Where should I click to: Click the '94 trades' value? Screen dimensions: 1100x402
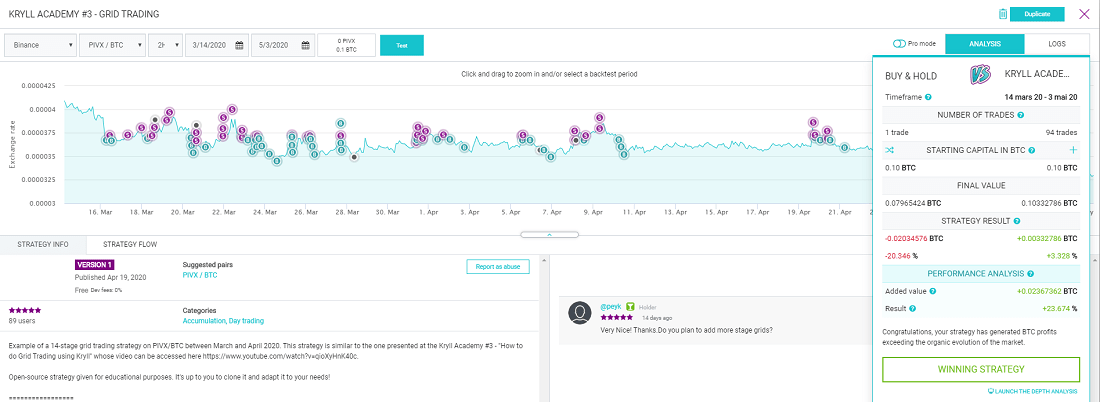coord(1061,132)
